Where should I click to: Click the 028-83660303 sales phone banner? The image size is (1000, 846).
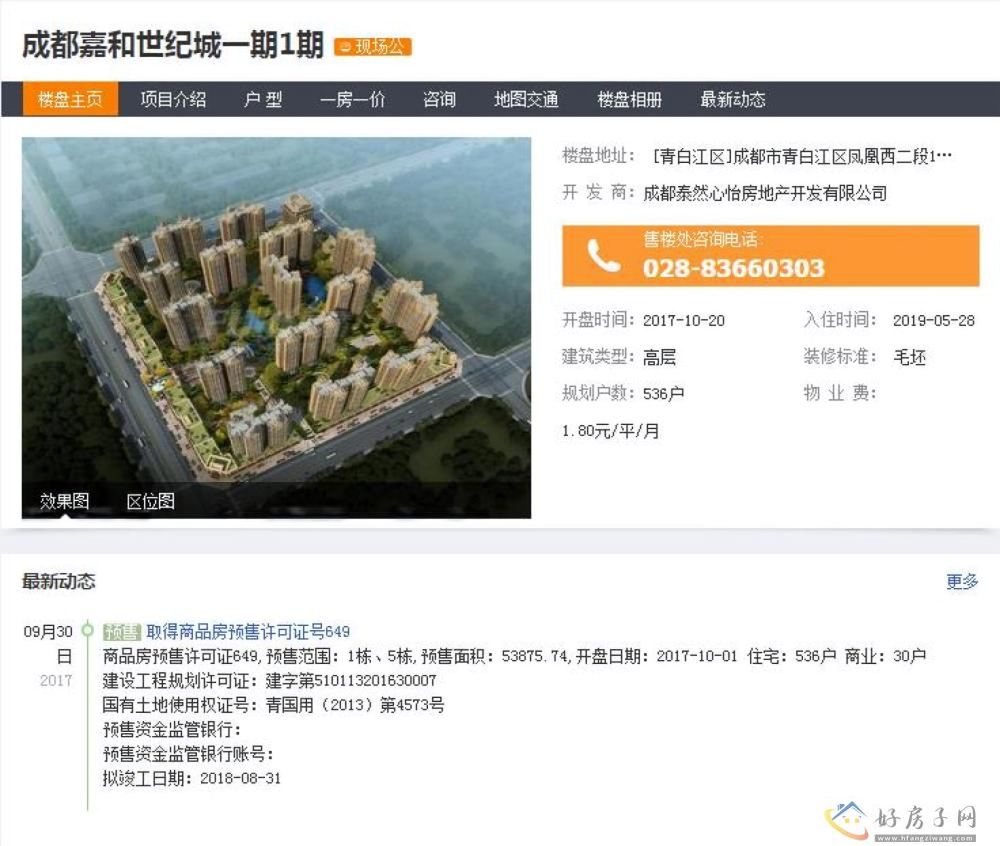(770, 256)
